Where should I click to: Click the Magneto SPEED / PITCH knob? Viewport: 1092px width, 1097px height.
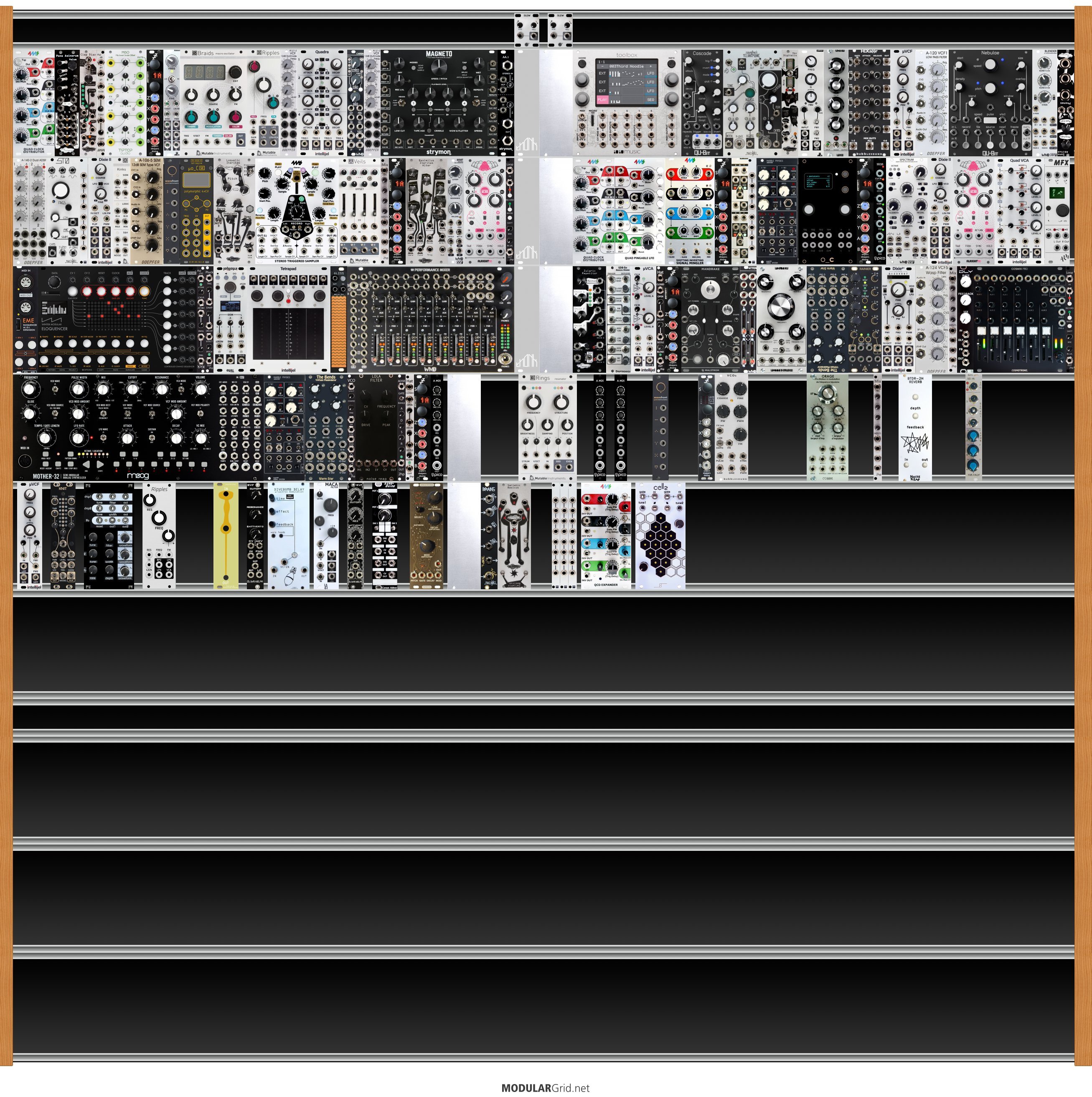439,68
